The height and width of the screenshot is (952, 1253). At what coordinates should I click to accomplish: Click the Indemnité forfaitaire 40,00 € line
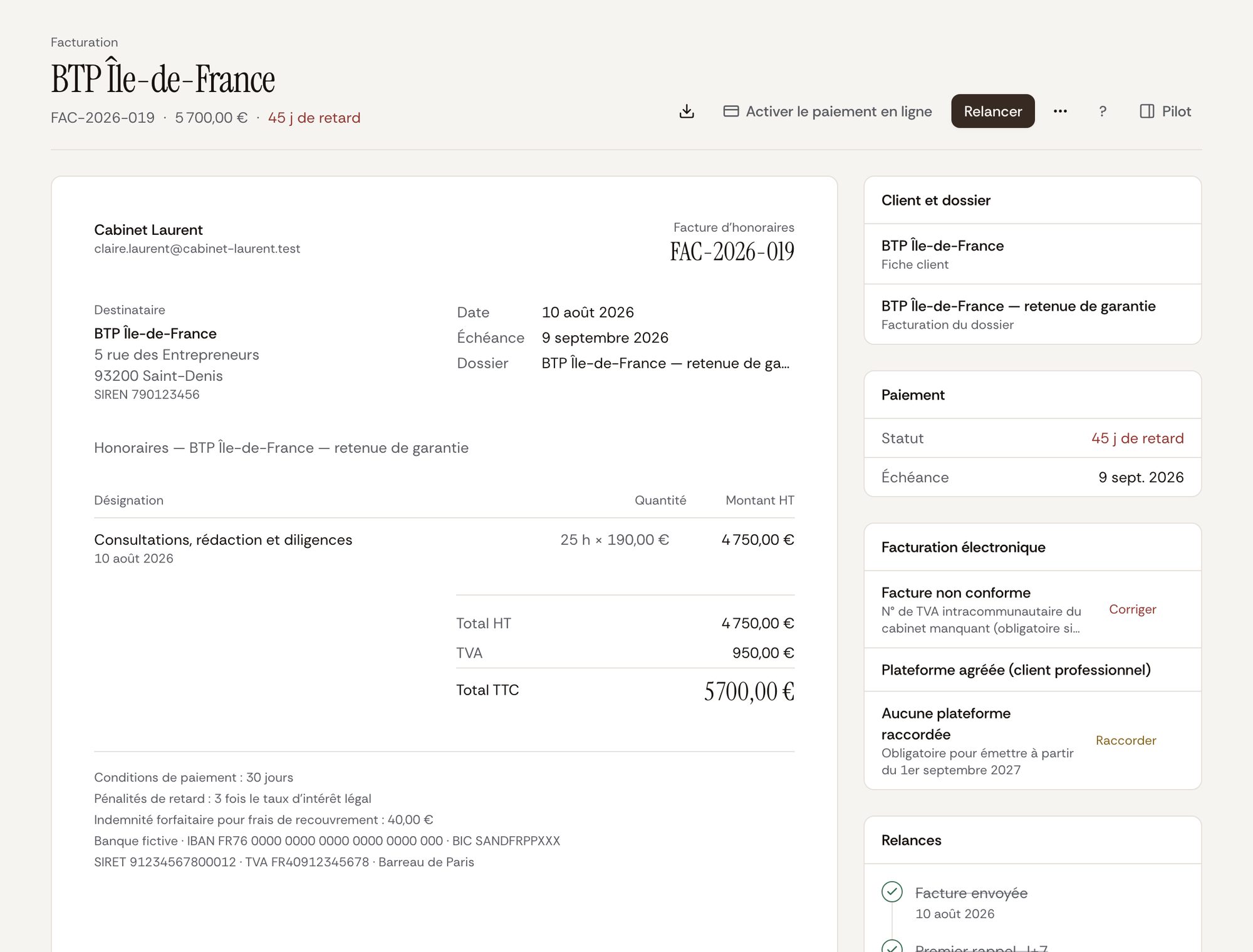tap(263, 820)
